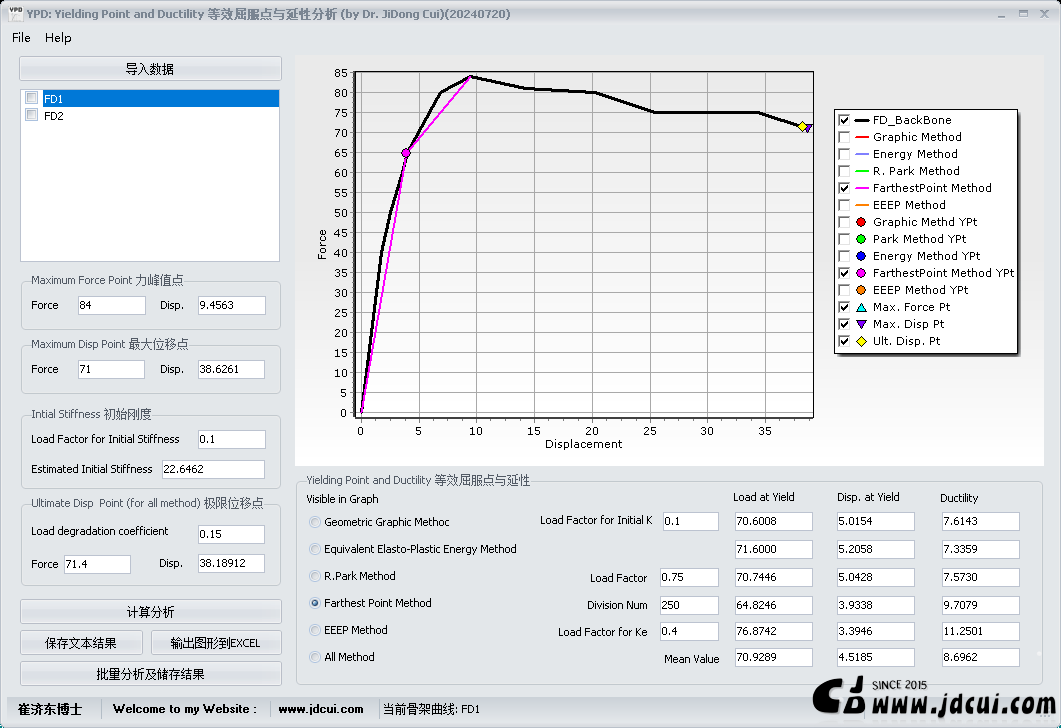This screenshot has height=728, width=1061.
Task: Click the Maximum Disp Point Disp. field
Action: pos(231,369)
